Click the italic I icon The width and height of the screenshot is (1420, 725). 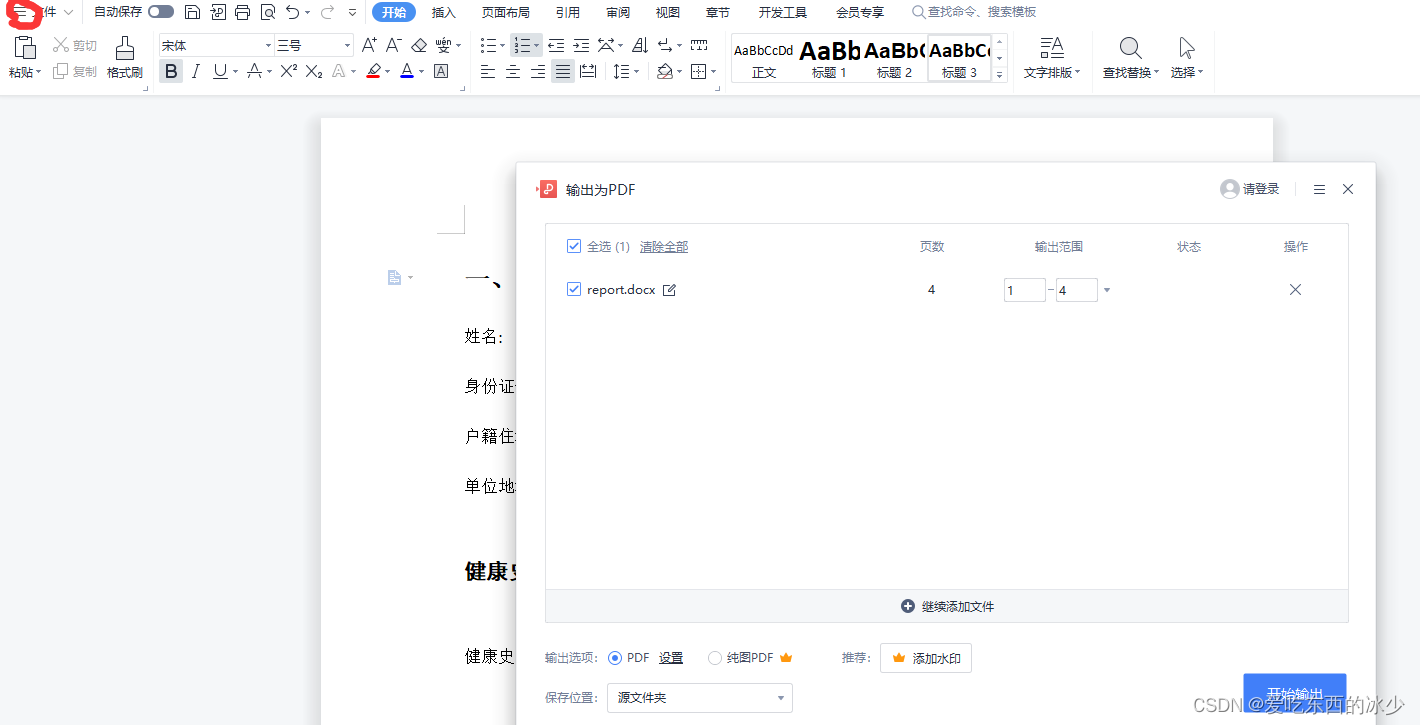click(x=196, y=71)
